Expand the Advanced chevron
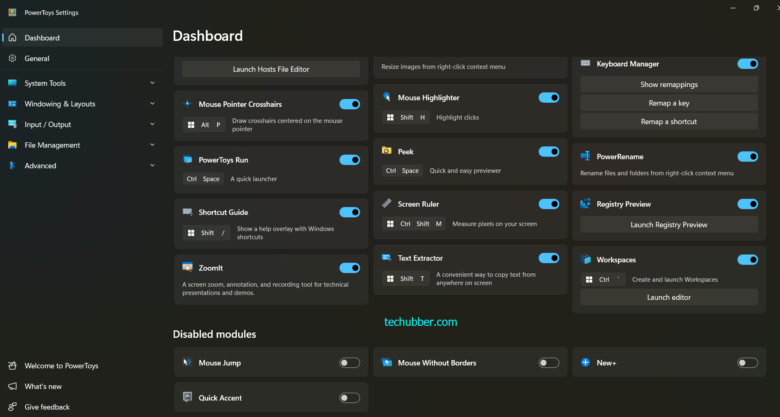The image size is (780, 417). coord(152,165)
